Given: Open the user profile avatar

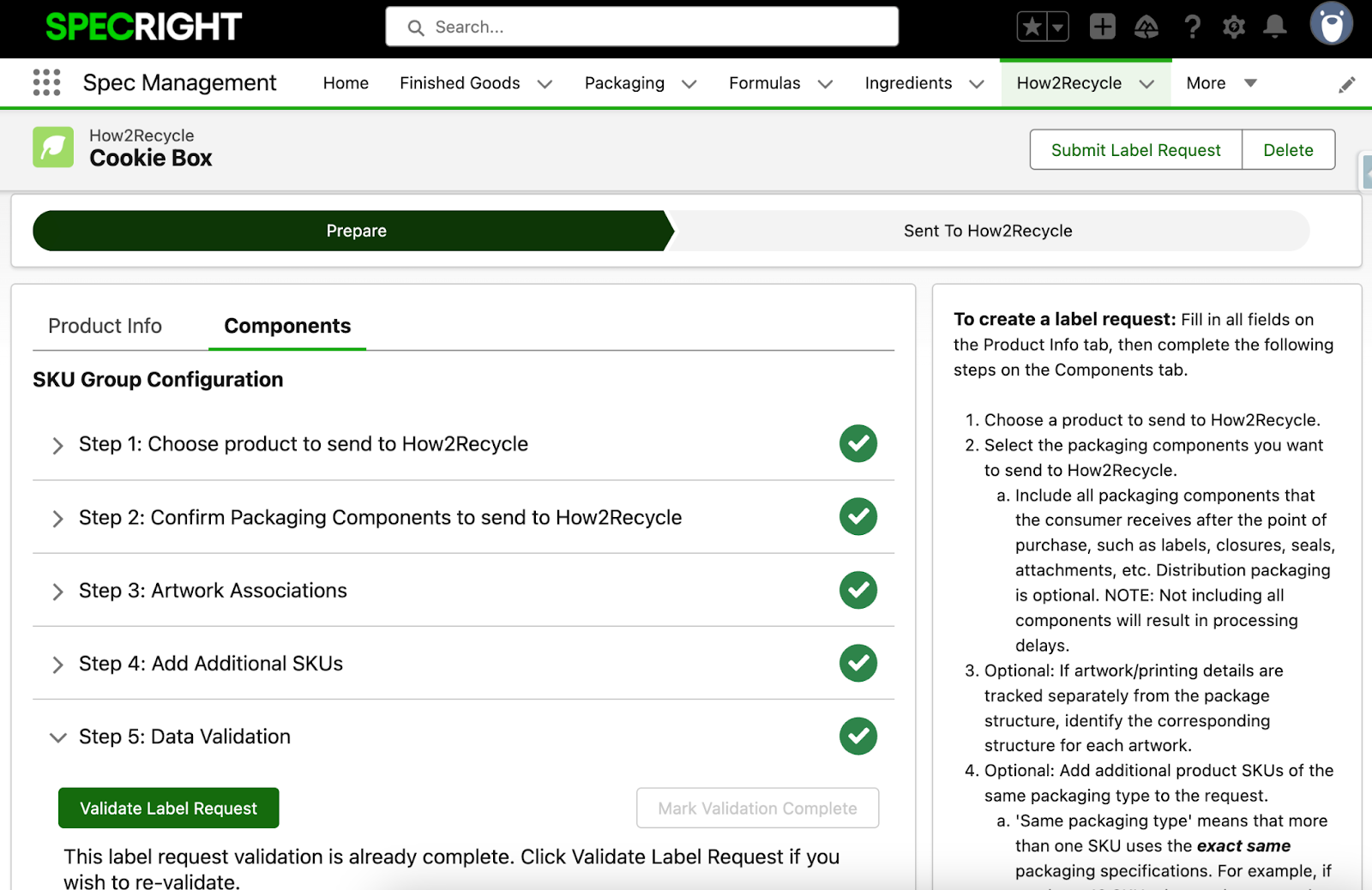Looking at the screenshot, I should 1331,24.
